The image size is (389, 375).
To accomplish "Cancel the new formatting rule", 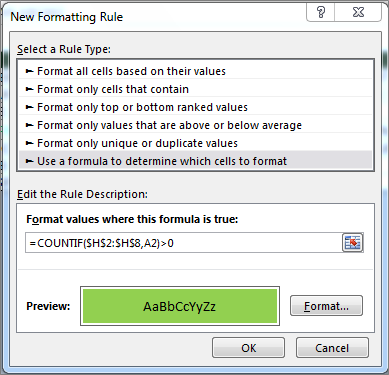I will click(332, 348).
